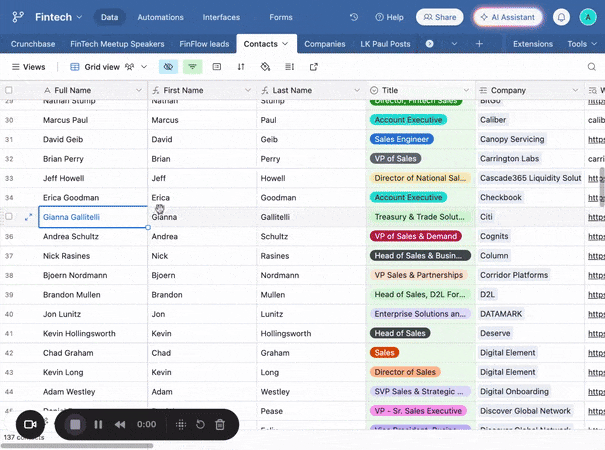605x450 pixels.
Task: Open the row height icon
Action: pos(289,67)
